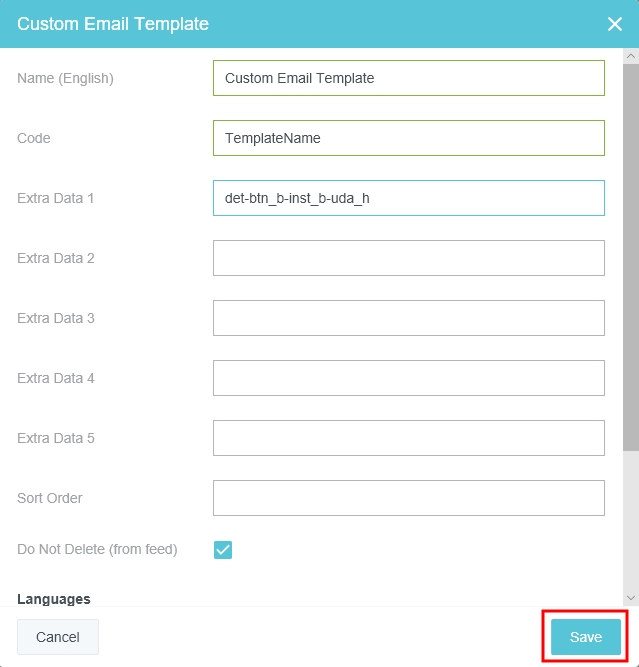
Task: Click the Do Not Delete (from feed) label
Action: tap(97, 549)
